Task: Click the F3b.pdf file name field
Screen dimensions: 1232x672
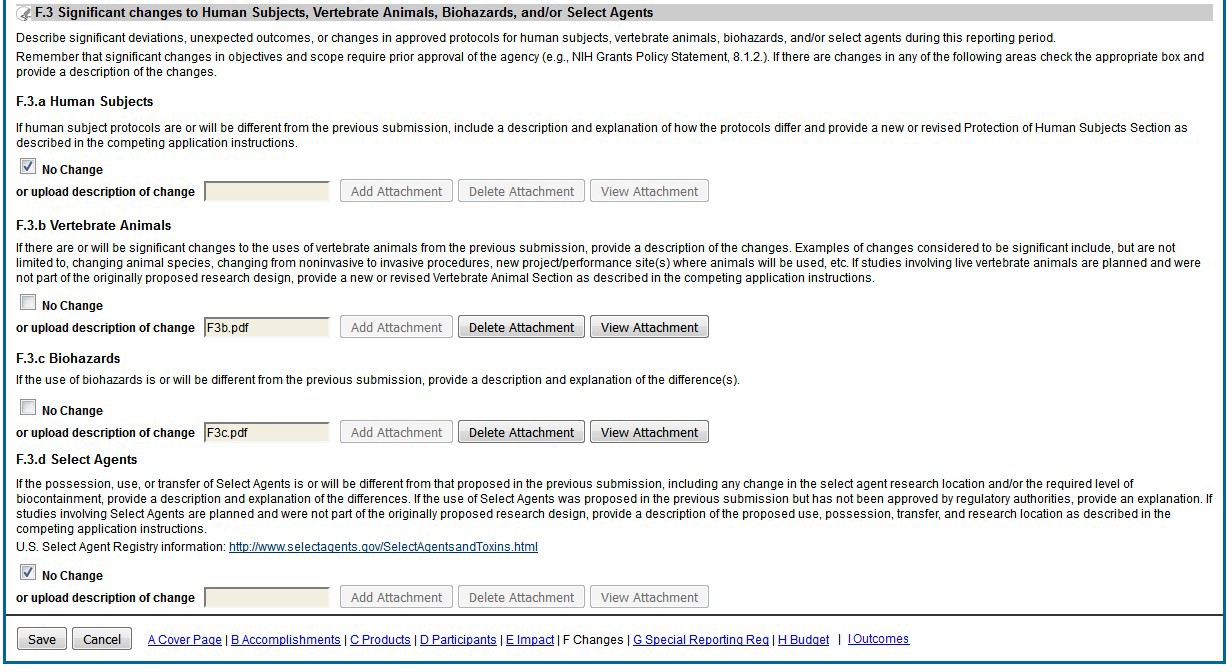Action: pos(266,328)
